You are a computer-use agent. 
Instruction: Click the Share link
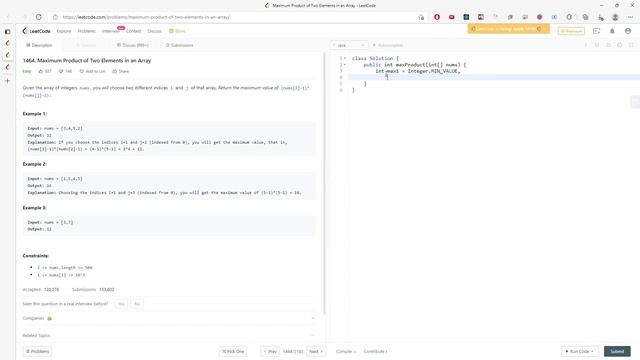(x=121, y=71)
